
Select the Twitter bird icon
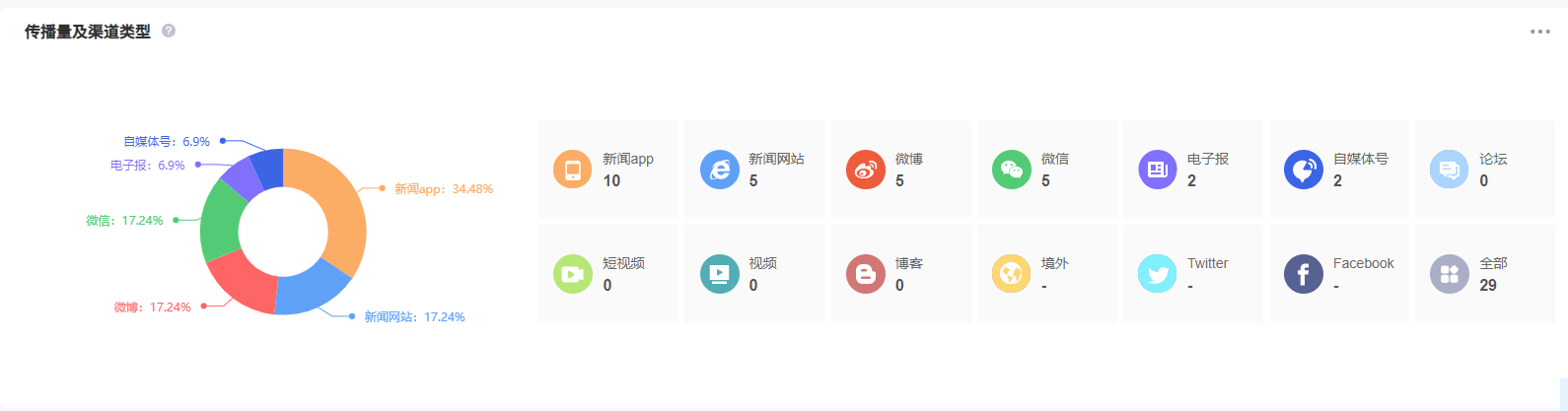tap(1157, 274)
